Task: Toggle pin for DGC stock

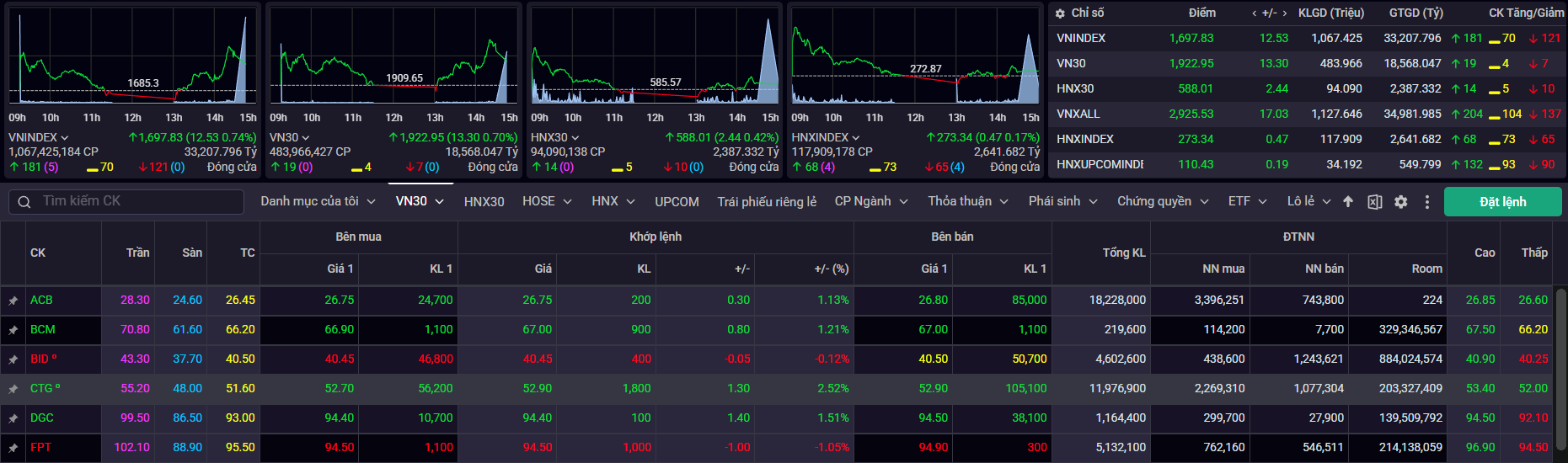Action: coord(13,418)
